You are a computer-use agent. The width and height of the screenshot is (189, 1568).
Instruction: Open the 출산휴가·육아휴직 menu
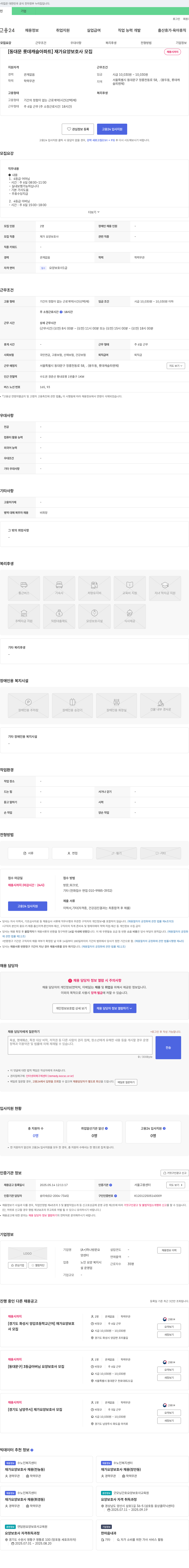pyautogui.click(x=172, y=30)
